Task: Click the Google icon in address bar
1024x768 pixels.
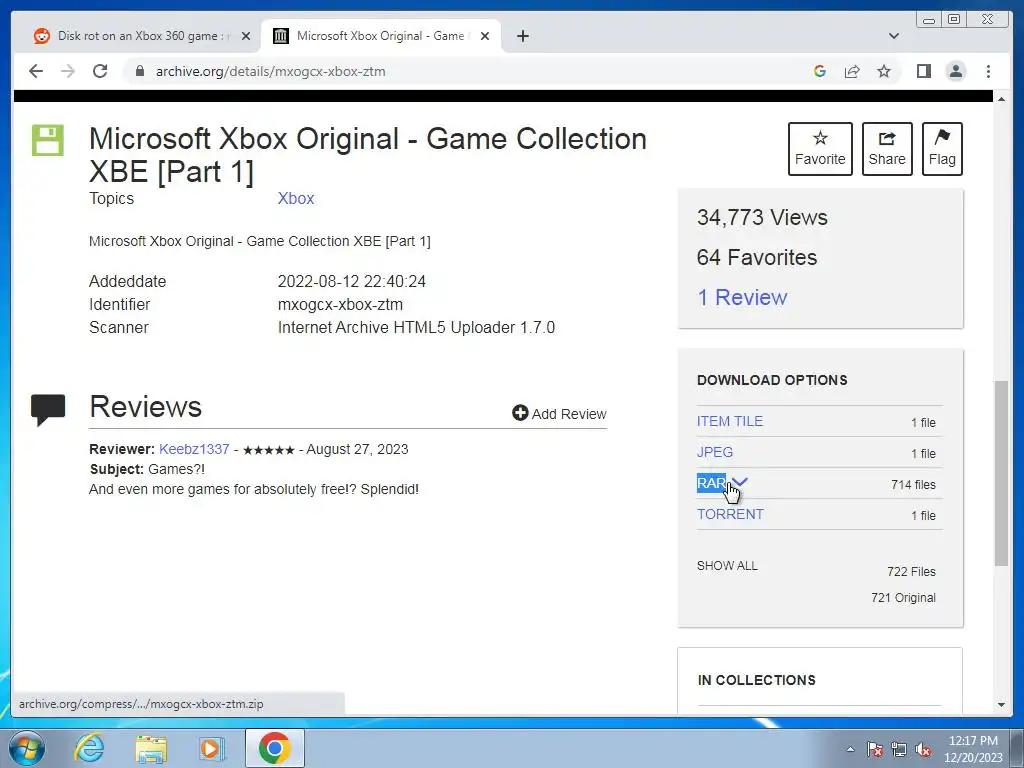Action: click(x=820, y=71)
